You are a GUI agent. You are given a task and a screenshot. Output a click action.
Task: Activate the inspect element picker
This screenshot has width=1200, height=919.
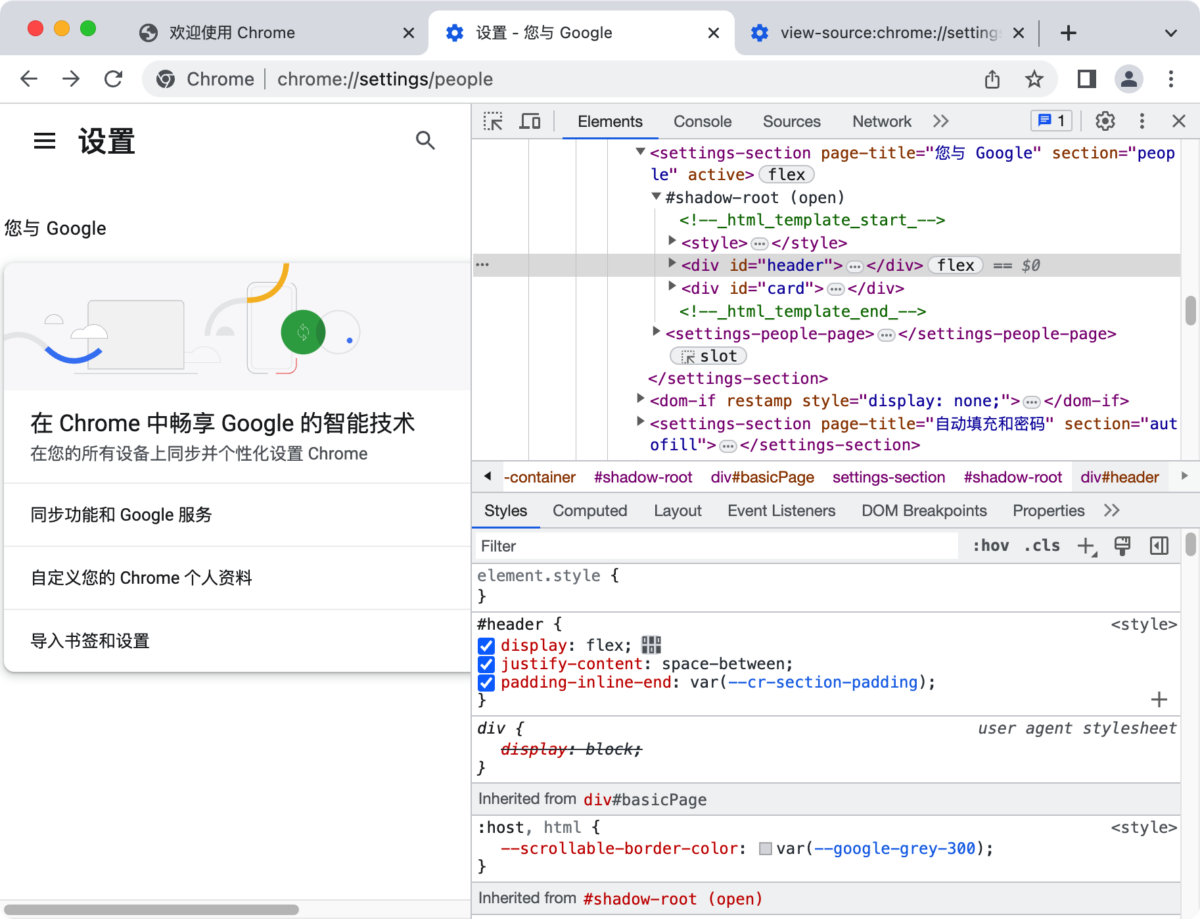[x=493, y=121]
